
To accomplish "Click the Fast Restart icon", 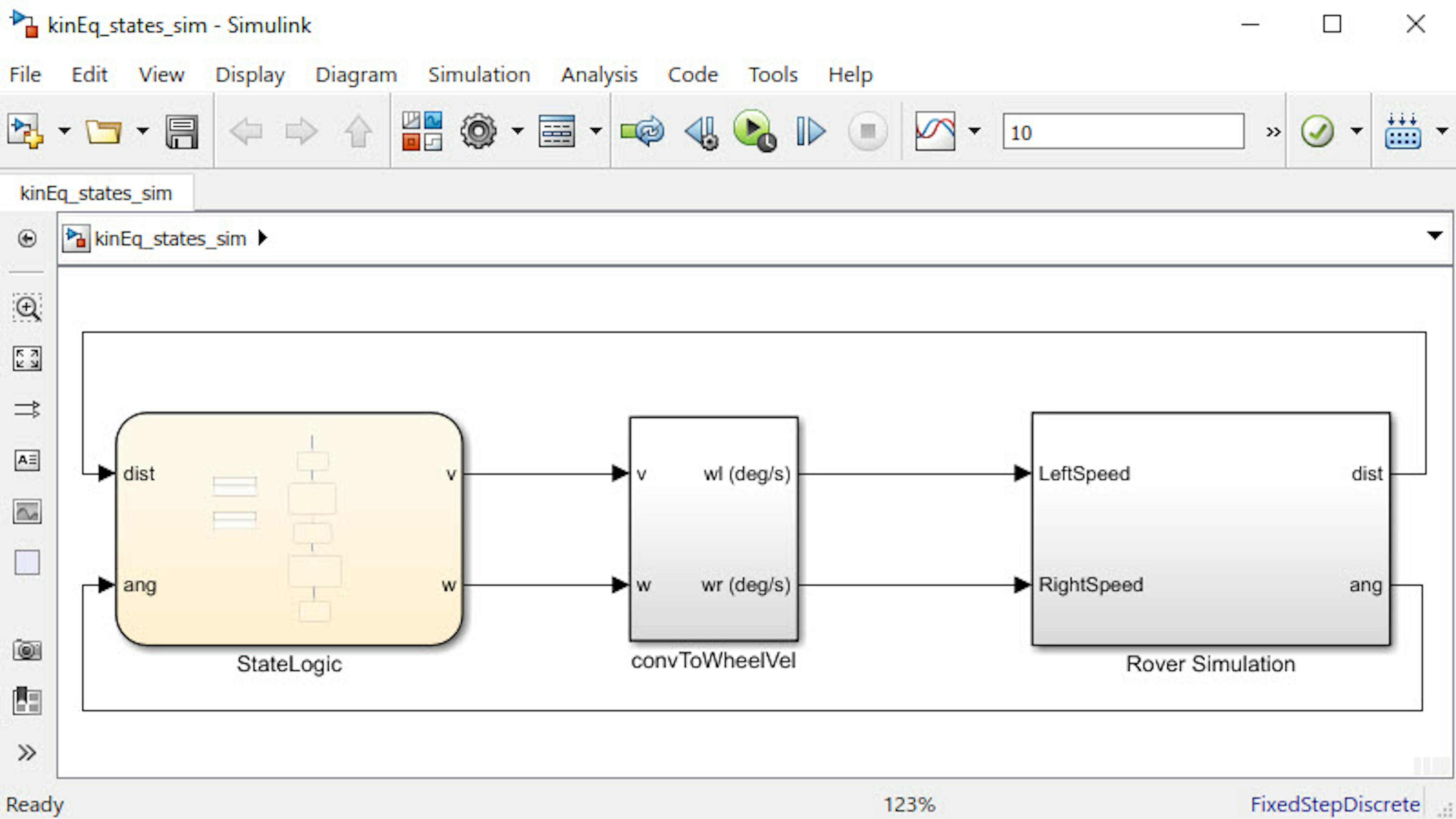I will point(642,131).
